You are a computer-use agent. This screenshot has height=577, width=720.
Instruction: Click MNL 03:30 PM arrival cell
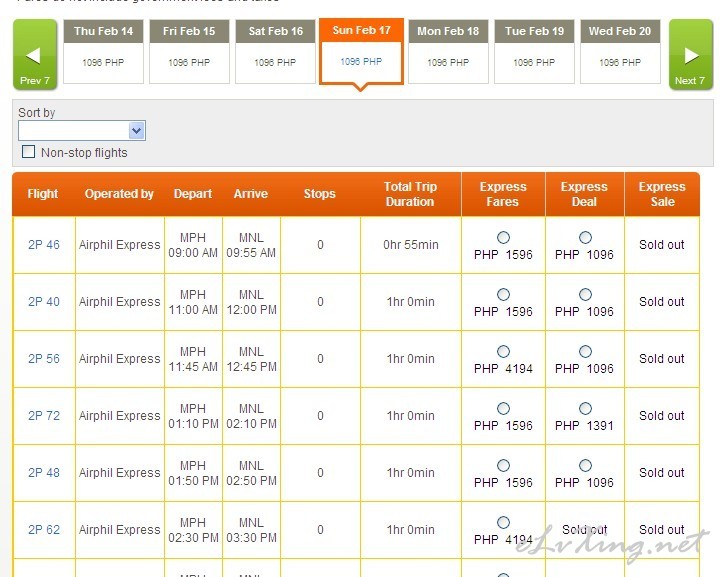tap(251, 529)
